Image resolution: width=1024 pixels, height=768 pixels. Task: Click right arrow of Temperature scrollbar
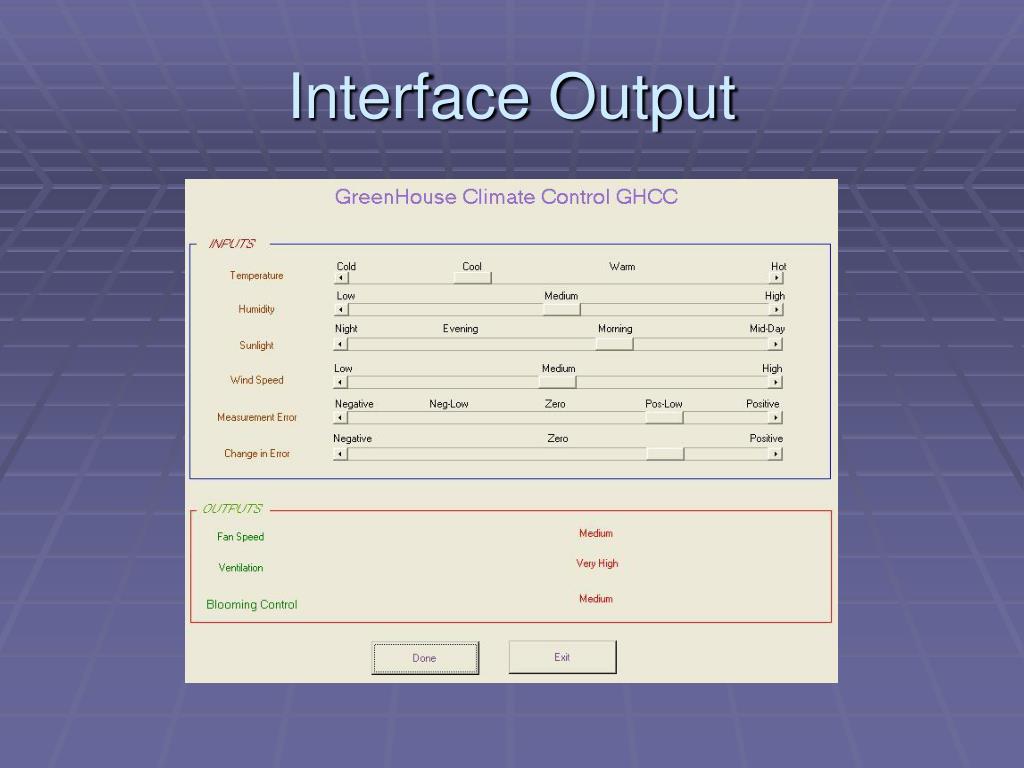click(776, 278)
